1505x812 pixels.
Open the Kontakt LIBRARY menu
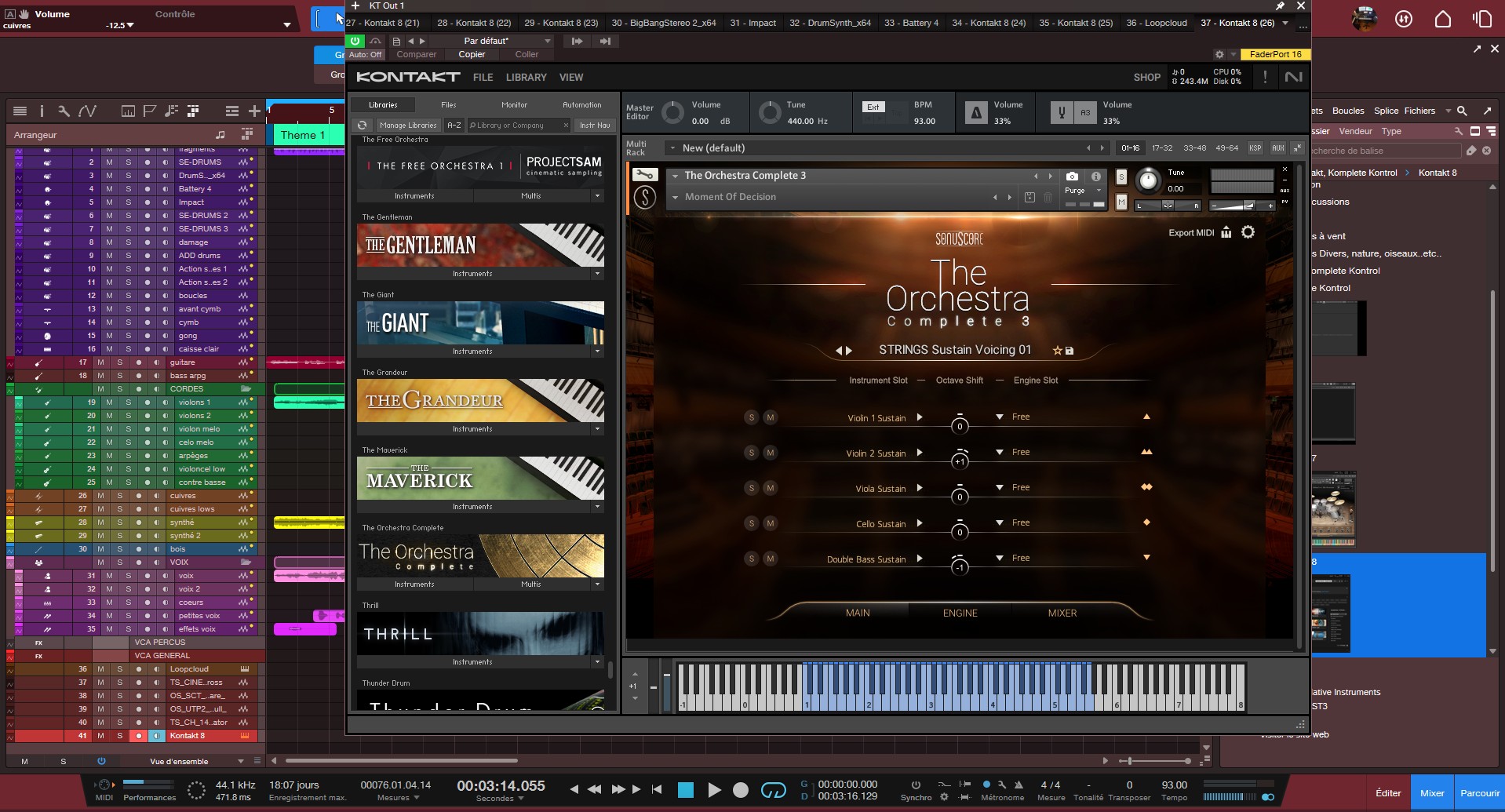(526, 78)
